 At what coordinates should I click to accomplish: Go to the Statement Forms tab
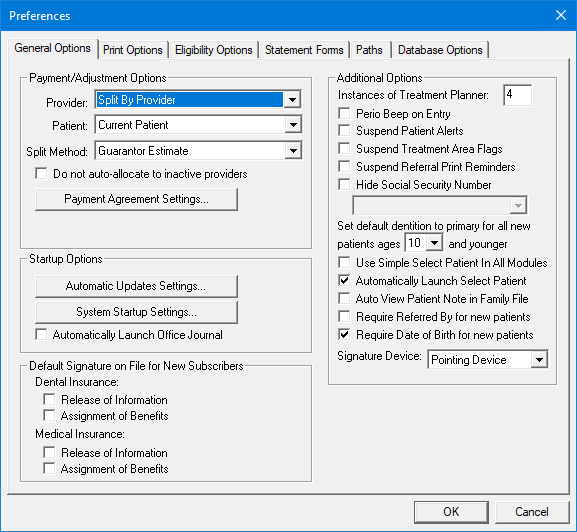pos(304,50)
